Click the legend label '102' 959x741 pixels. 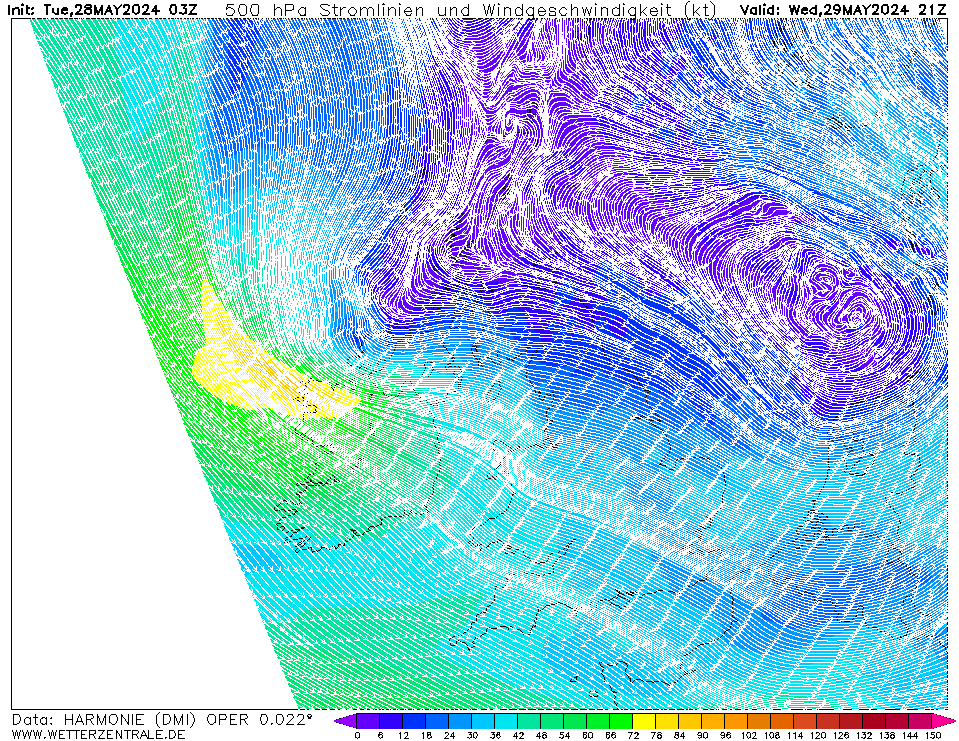pyautogui.click(x=749, y=735)
